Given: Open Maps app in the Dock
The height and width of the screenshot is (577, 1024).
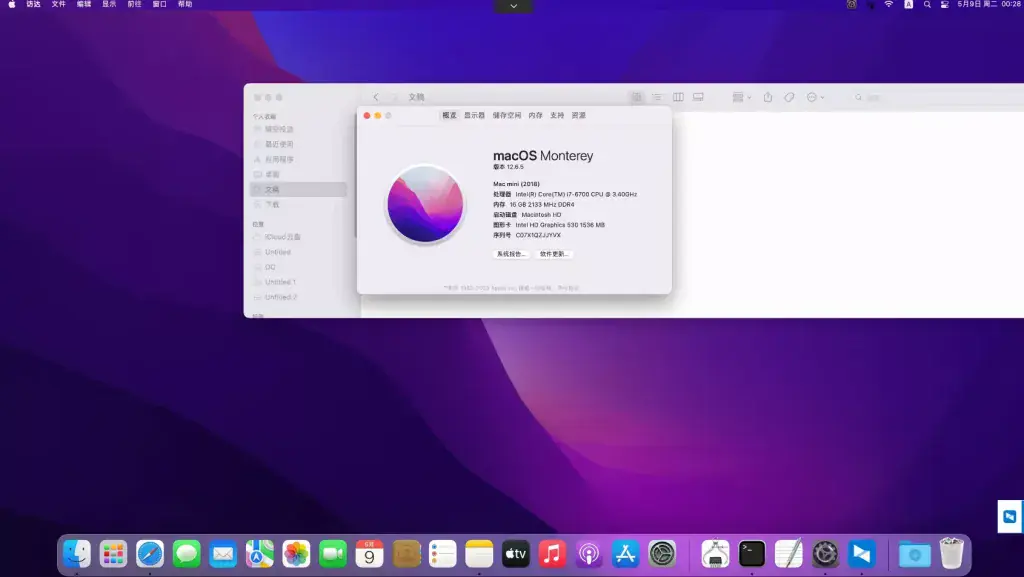Looking at the screenshot, I should click(260, 554).
